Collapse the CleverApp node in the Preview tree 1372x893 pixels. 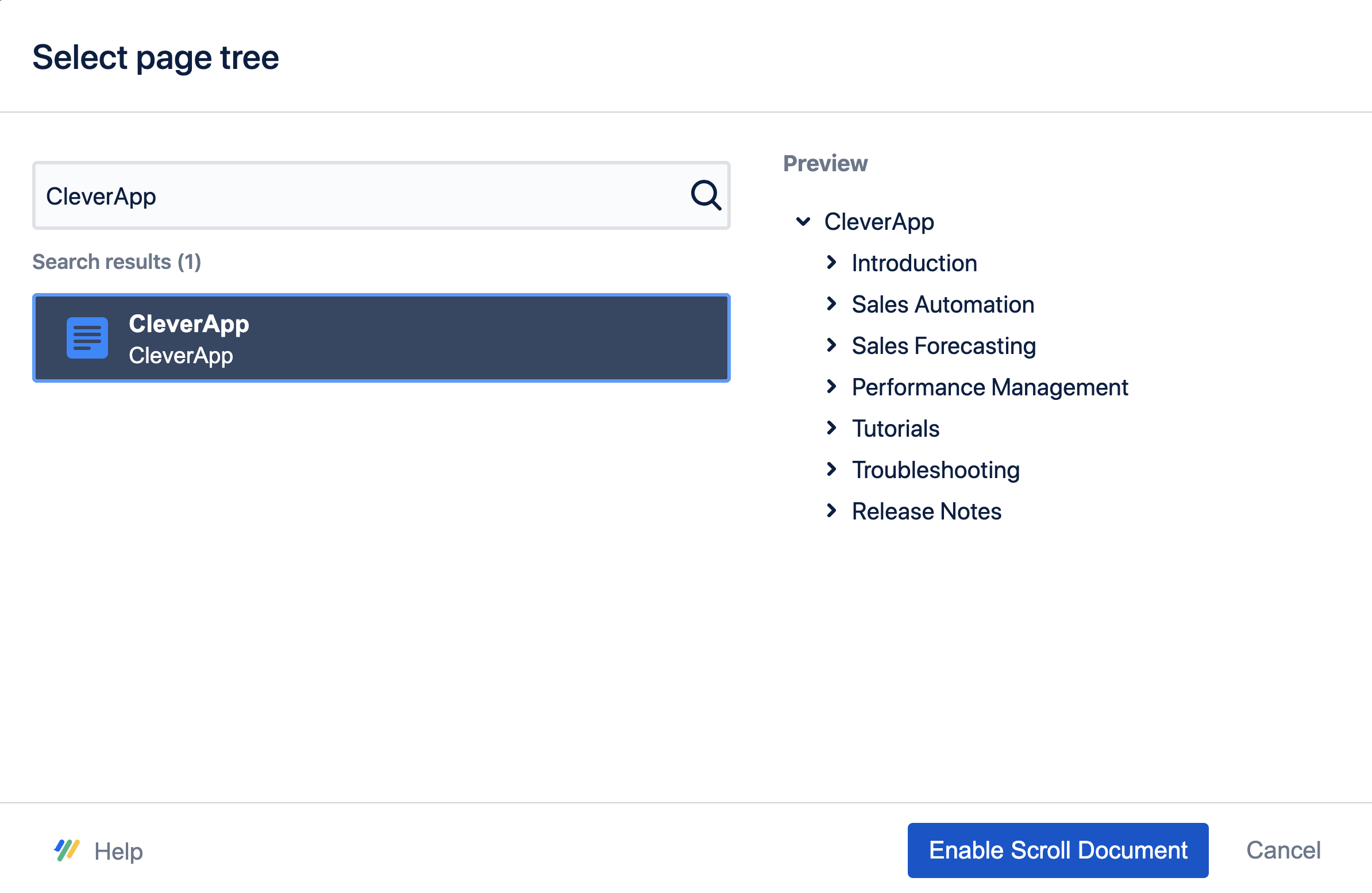(803, 222)
